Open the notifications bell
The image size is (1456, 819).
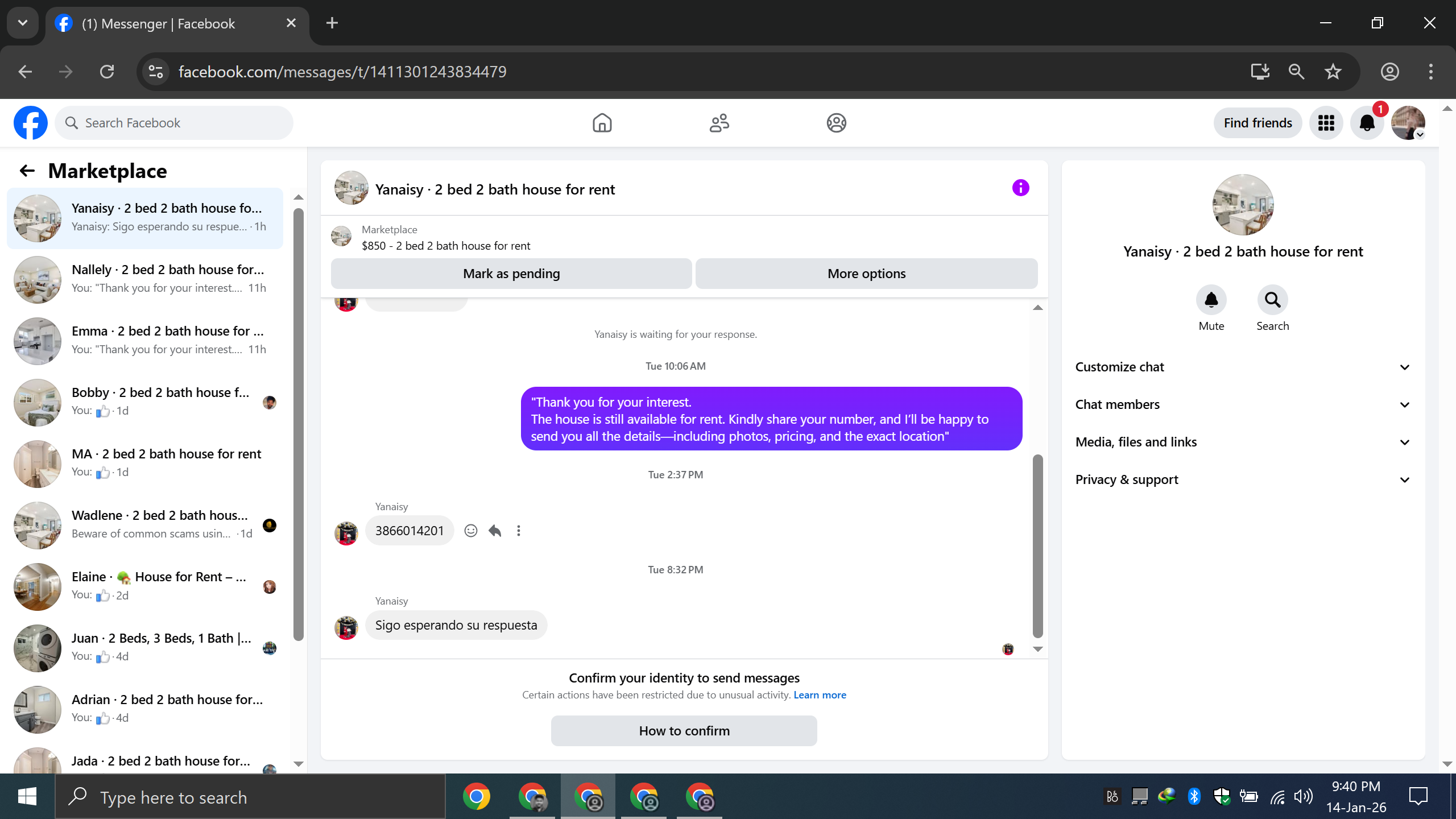1367,123
